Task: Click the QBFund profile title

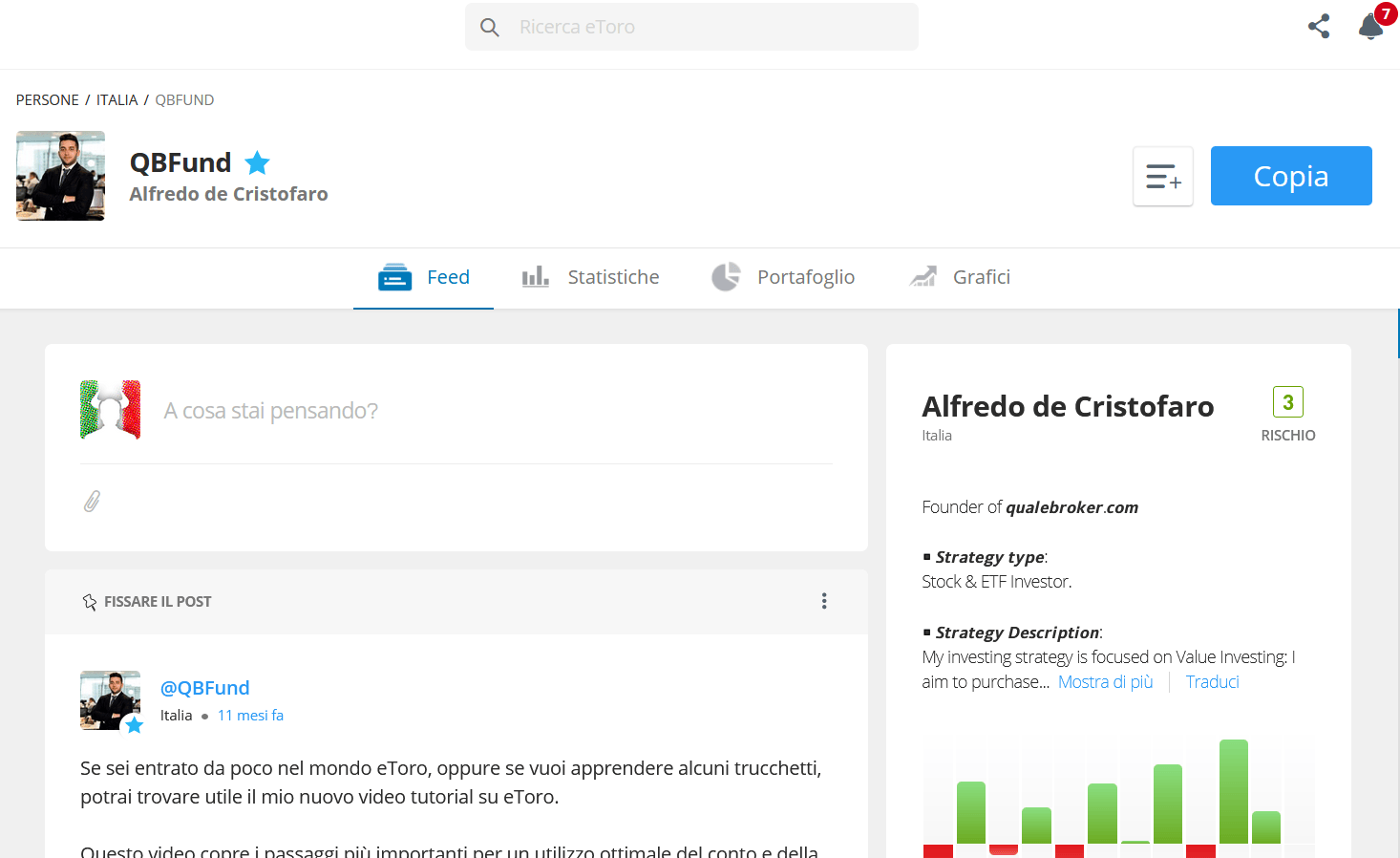Action: pos(180,162)
